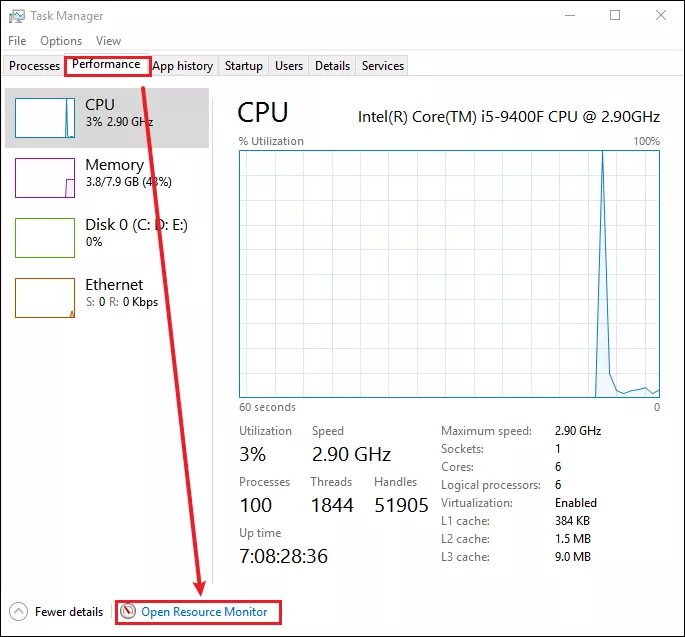
Task: Click the Virtualization Enabled value
Action: [x=576, y=503]
